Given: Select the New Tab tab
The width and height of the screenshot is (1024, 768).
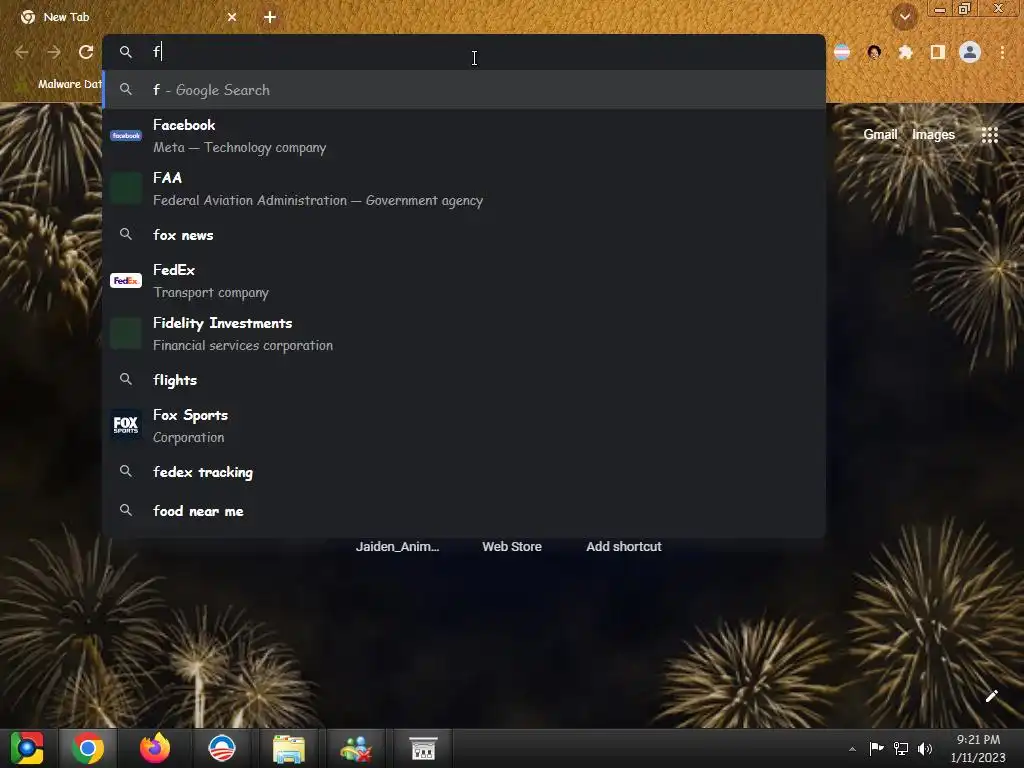Looking at the screenshot, I should coord(128,17).
